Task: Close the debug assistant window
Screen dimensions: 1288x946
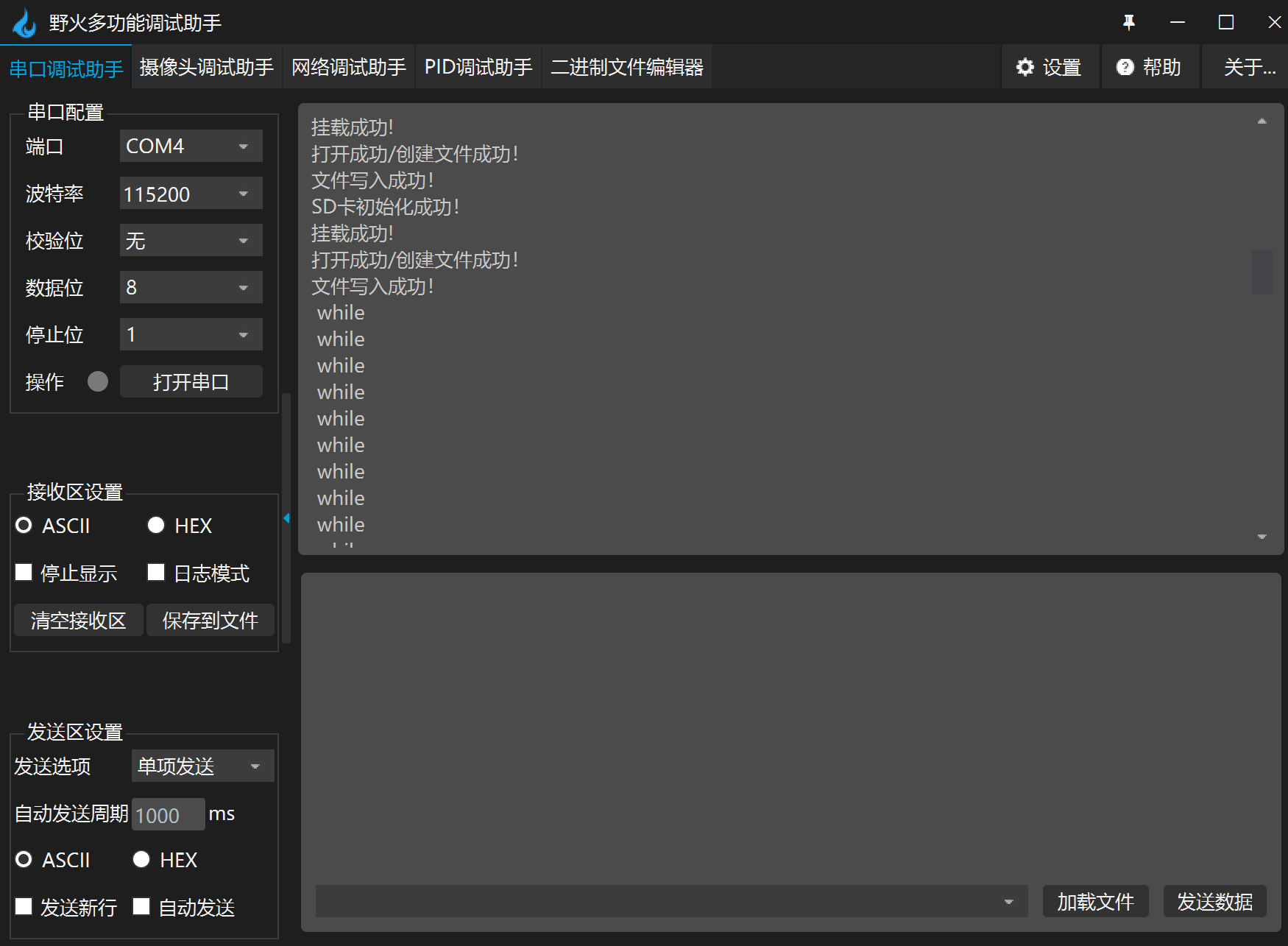Action: [x=1274, y=23]
